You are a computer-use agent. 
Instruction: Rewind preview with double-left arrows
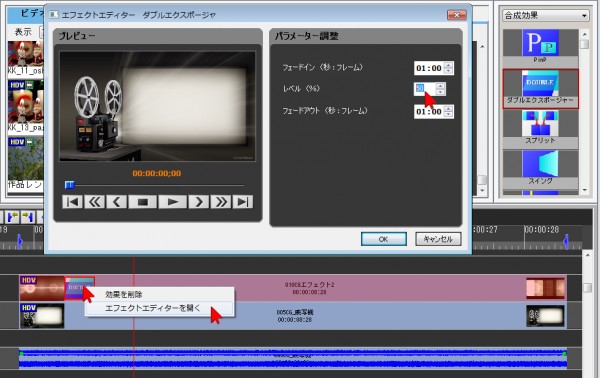95,202
